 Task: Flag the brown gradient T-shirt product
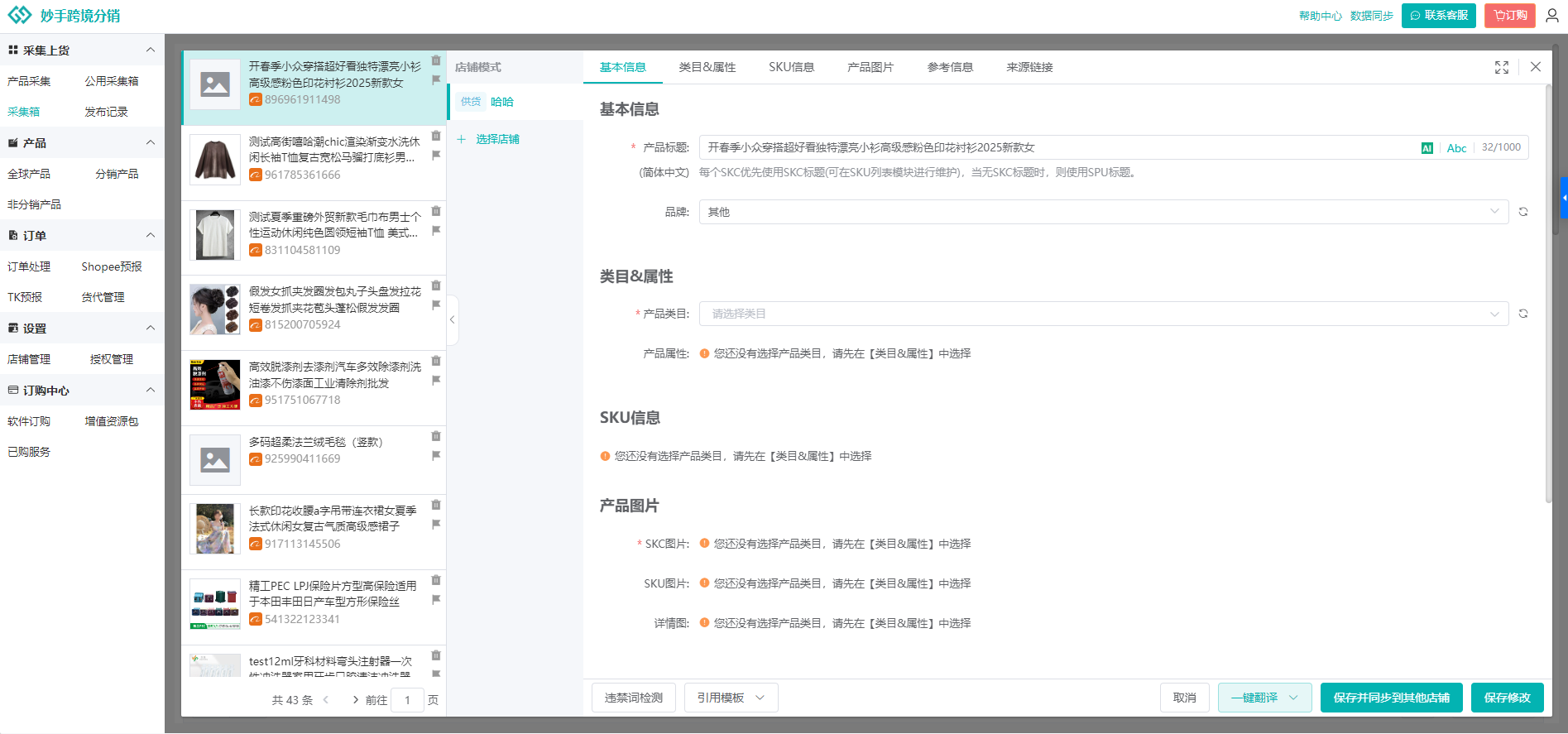[436, 156]
